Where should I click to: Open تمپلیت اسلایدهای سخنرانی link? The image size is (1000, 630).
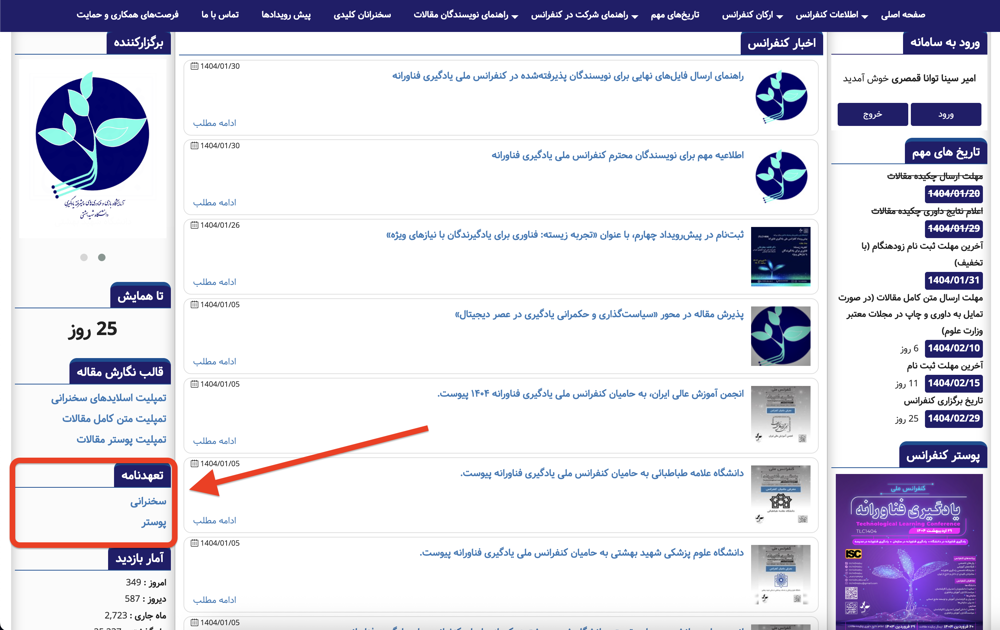(x=109, y=398)
